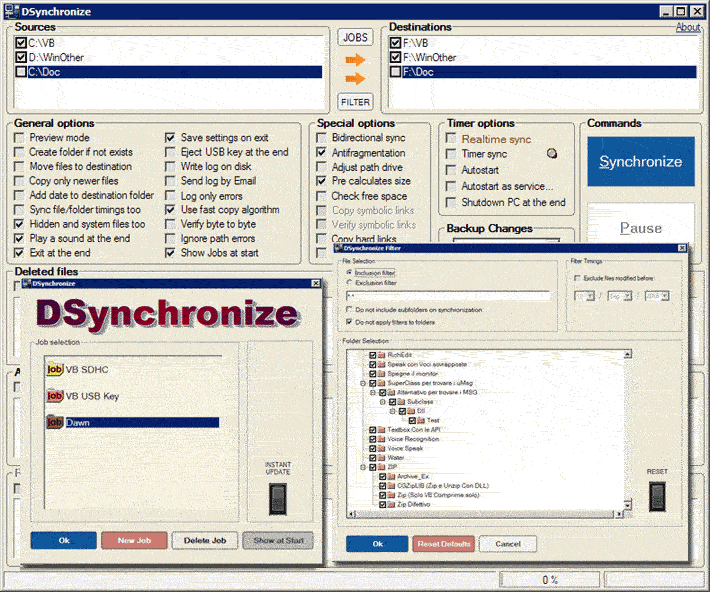
Task: Click folder icon of Spegne il monitor
Action: pyautogui.click(x=381, y=374)
